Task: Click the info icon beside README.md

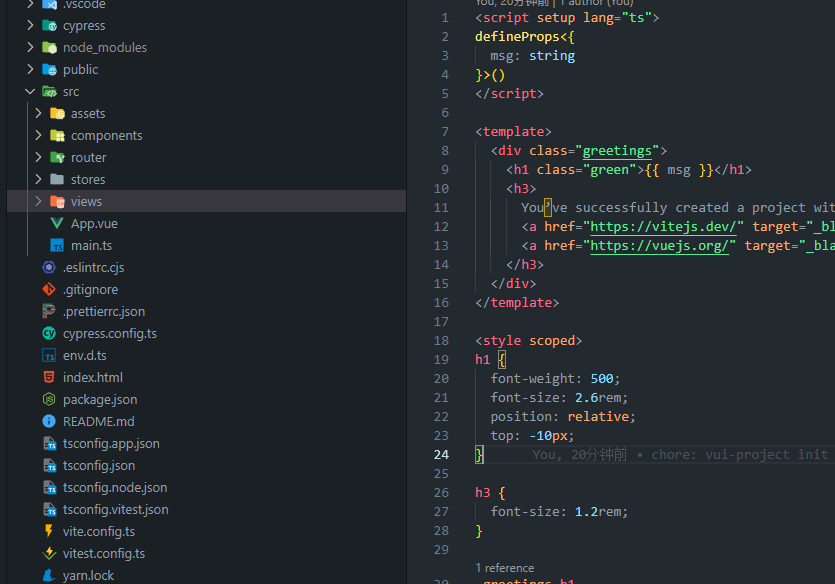Action: [x=49, y=422]
